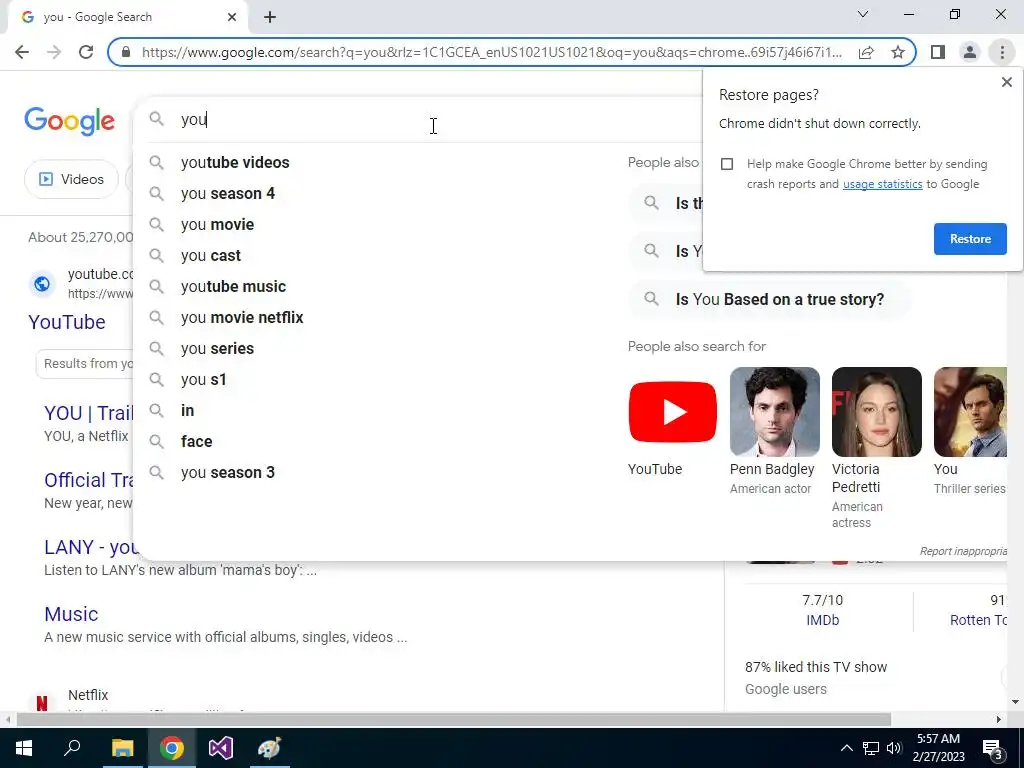This screenshot has width=1024, height=768.
Task: Click the forward navigation arrow
Action: coord(54,52)
